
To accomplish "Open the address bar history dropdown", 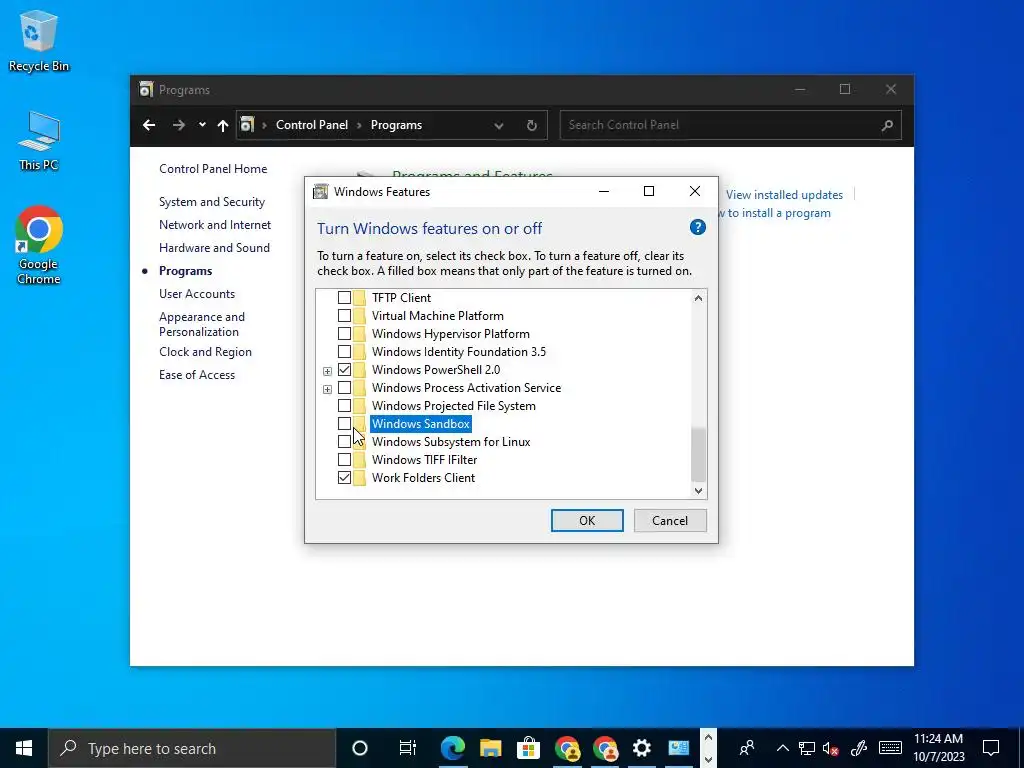I will pyautogui.click(x=499, y=125).
